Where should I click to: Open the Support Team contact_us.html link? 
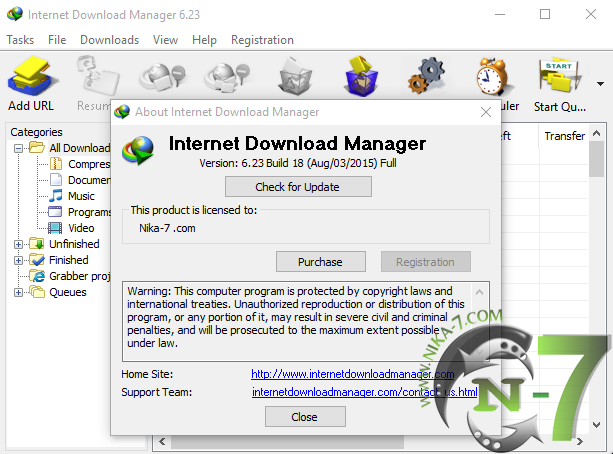point(364,392)
